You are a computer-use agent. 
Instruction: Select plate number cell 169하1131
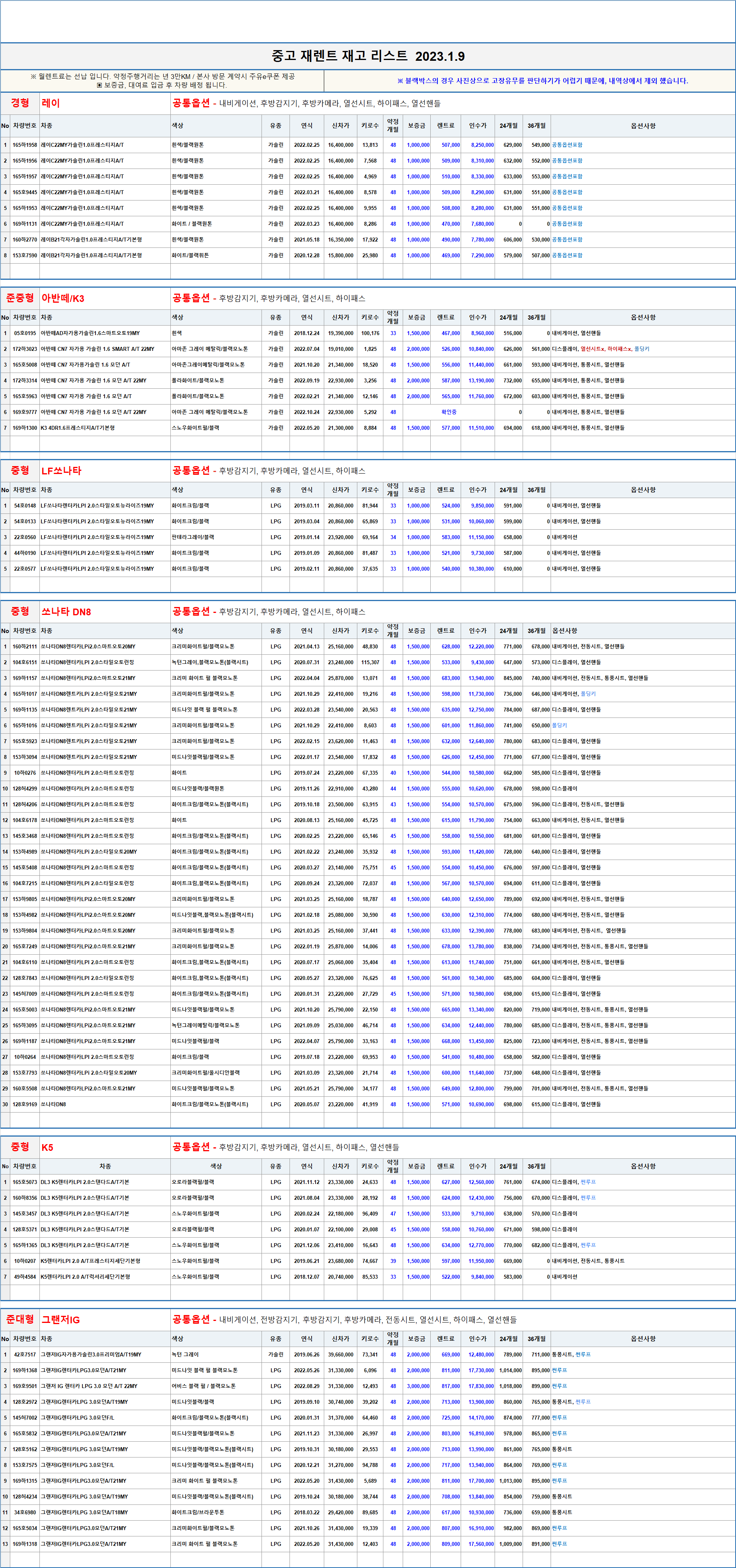point(25,224)
